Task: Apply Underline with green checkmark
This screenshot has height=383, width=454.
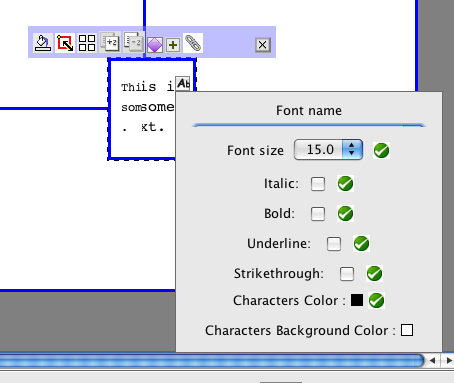Action: [361, 244]
